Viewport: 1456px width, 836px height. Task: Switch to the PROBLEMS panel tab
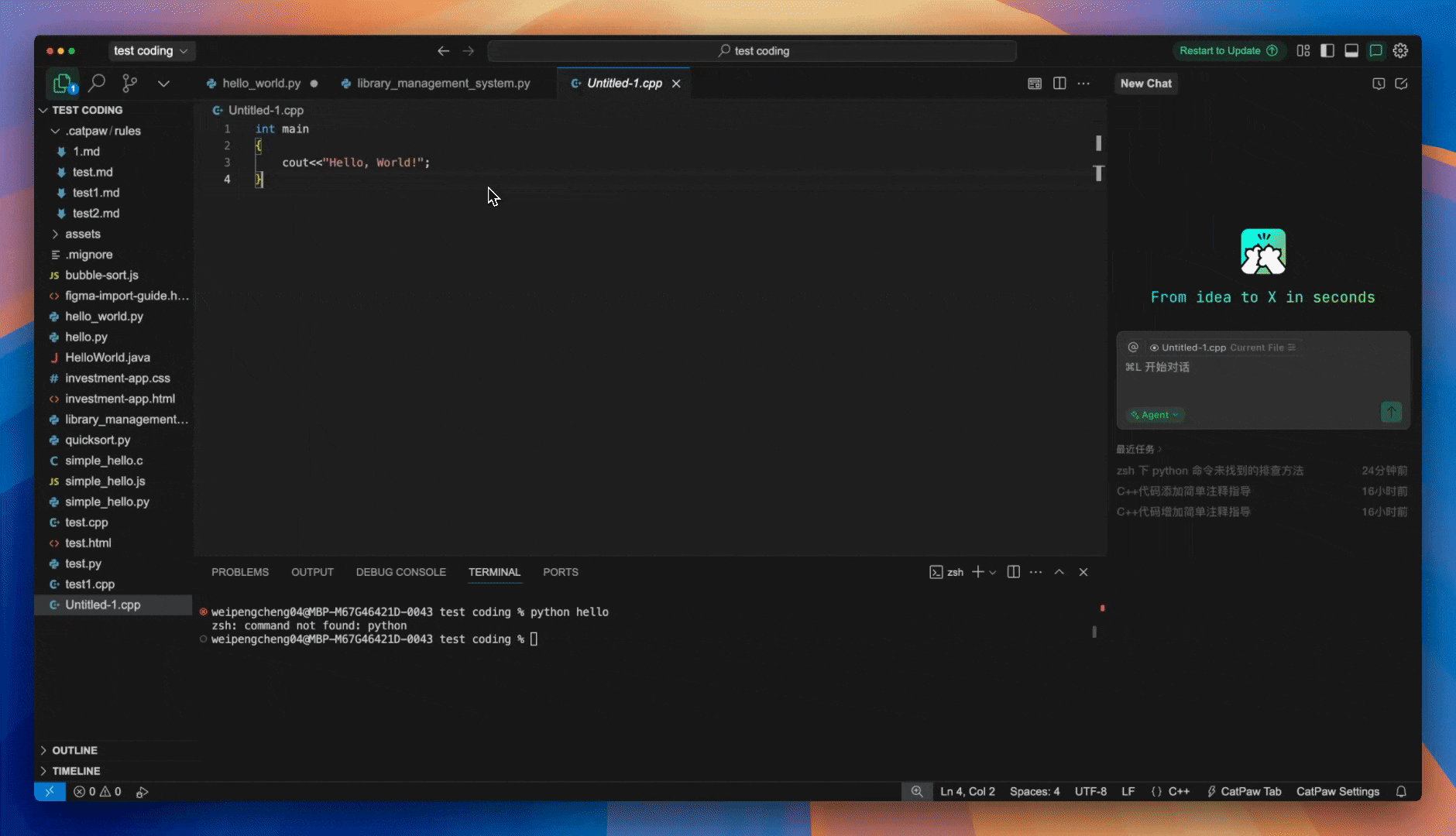point(240,572)
